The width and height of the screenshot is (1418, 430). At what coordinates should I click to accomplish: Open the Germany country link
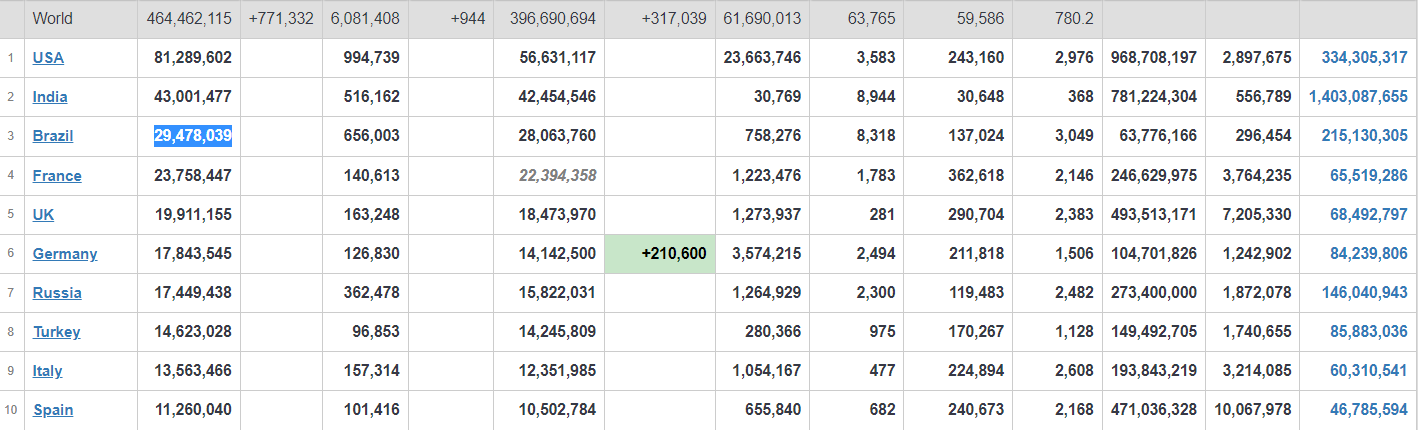[x=65, y=254]
